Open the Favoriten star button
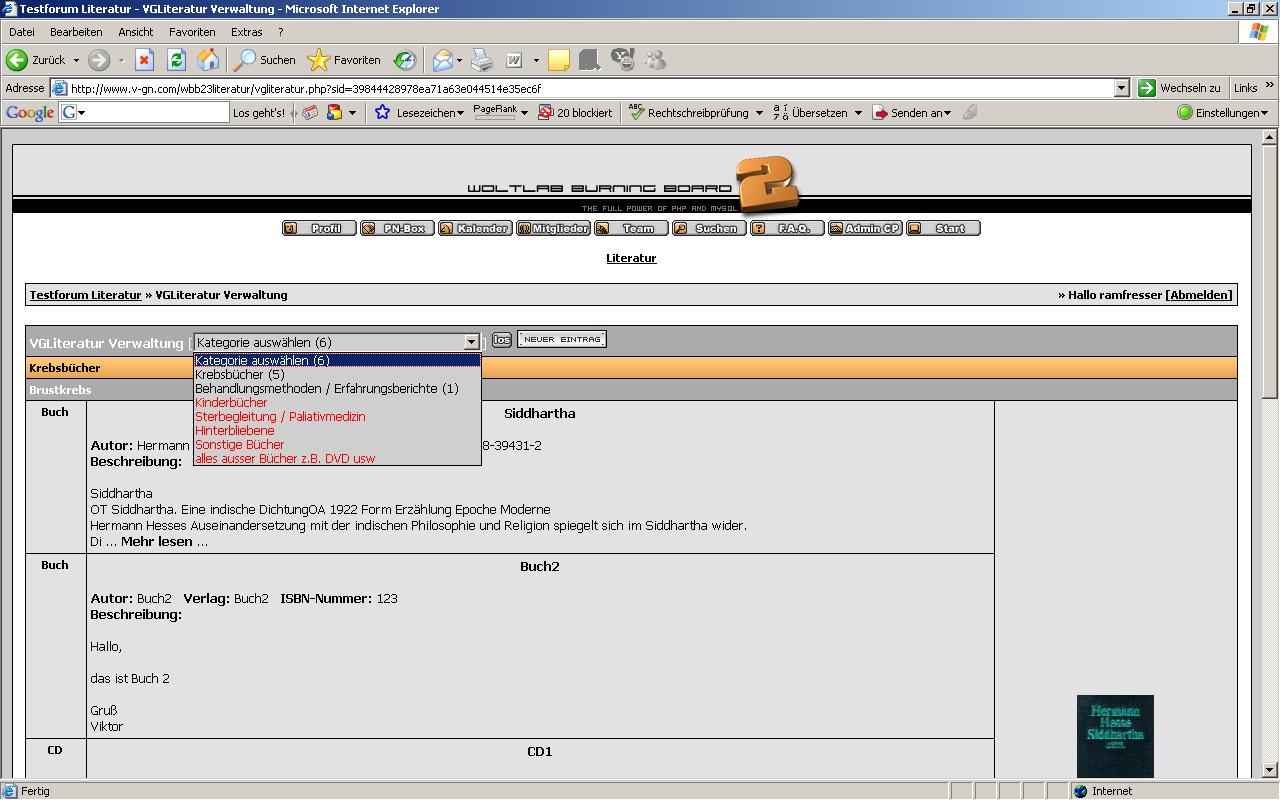Screen dimensions: 1280x800 344,60
